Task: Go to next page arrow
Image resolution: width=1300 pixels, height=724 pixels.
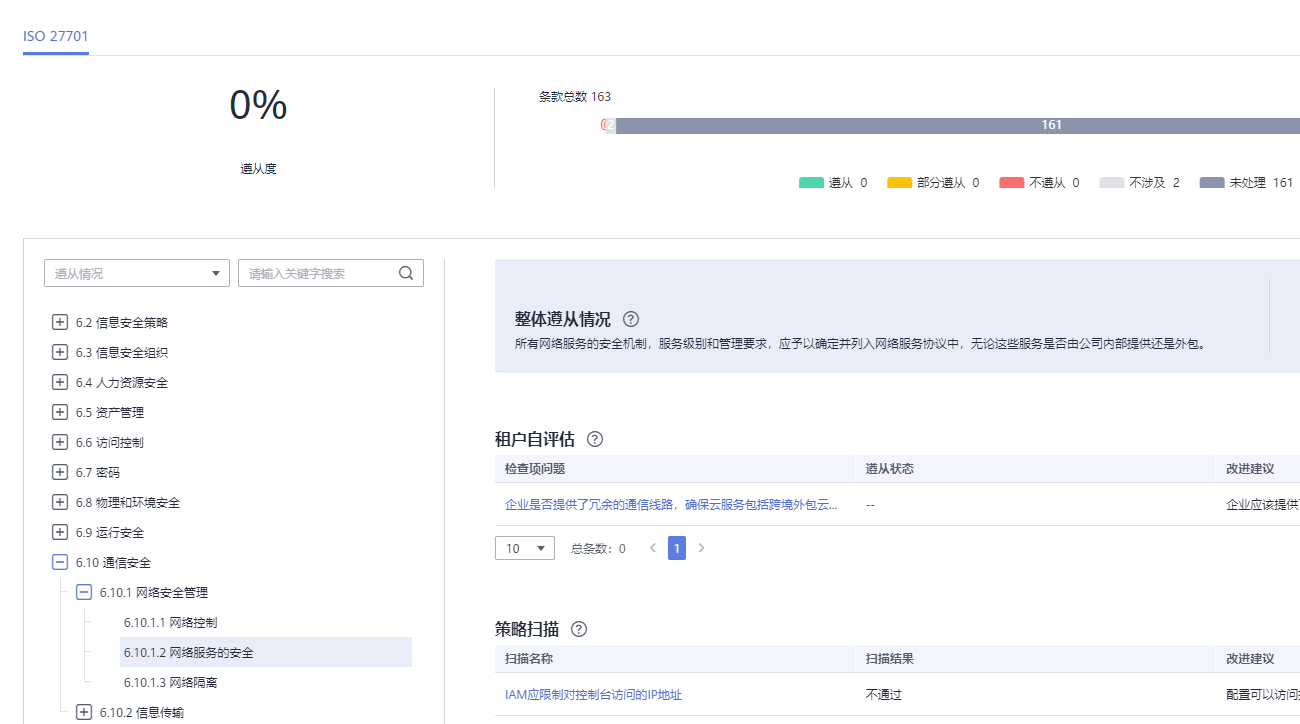Action: point(701,548)
